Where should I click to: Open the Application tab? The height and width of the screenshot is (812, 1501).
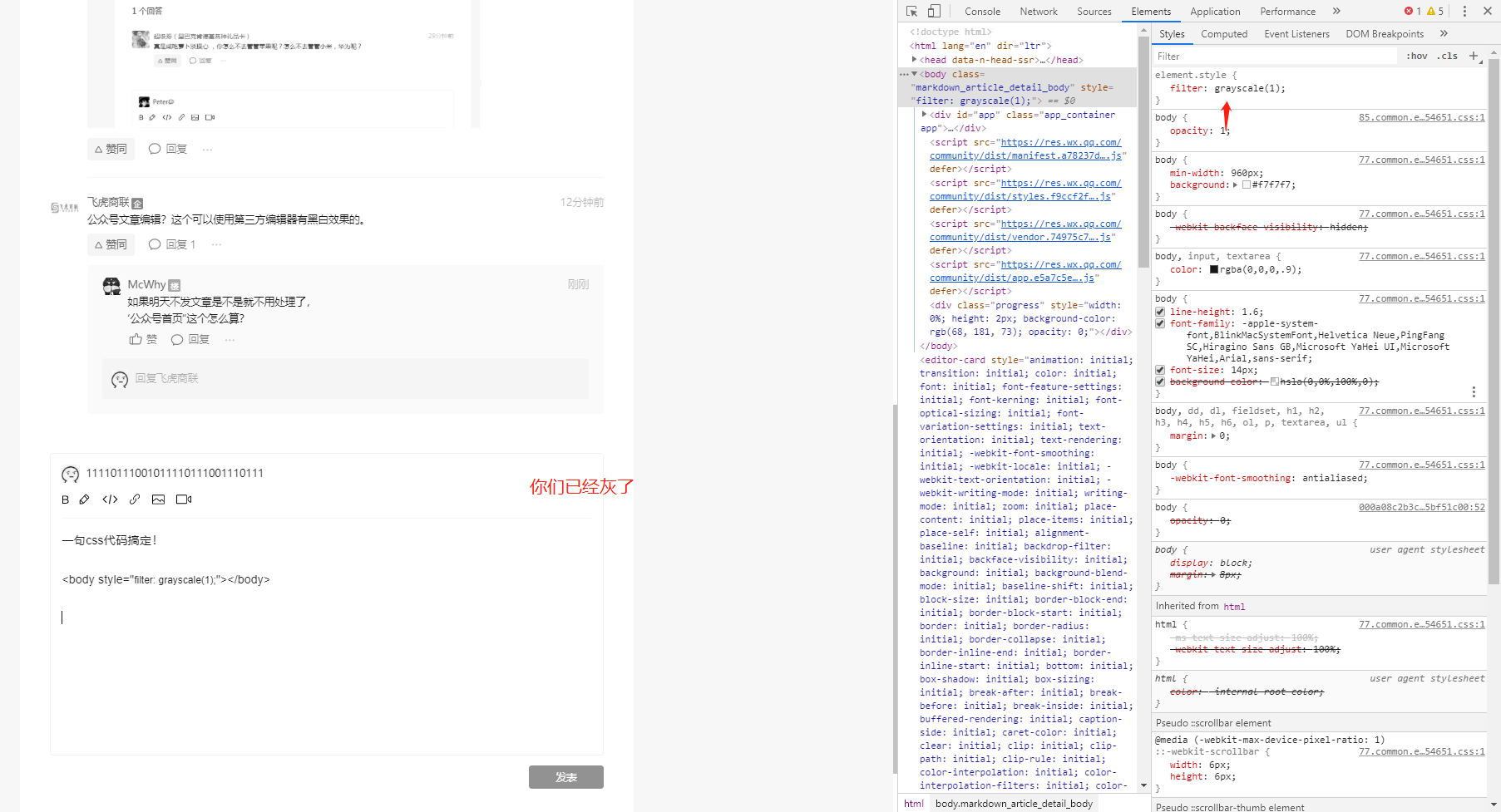(1215, 12)
